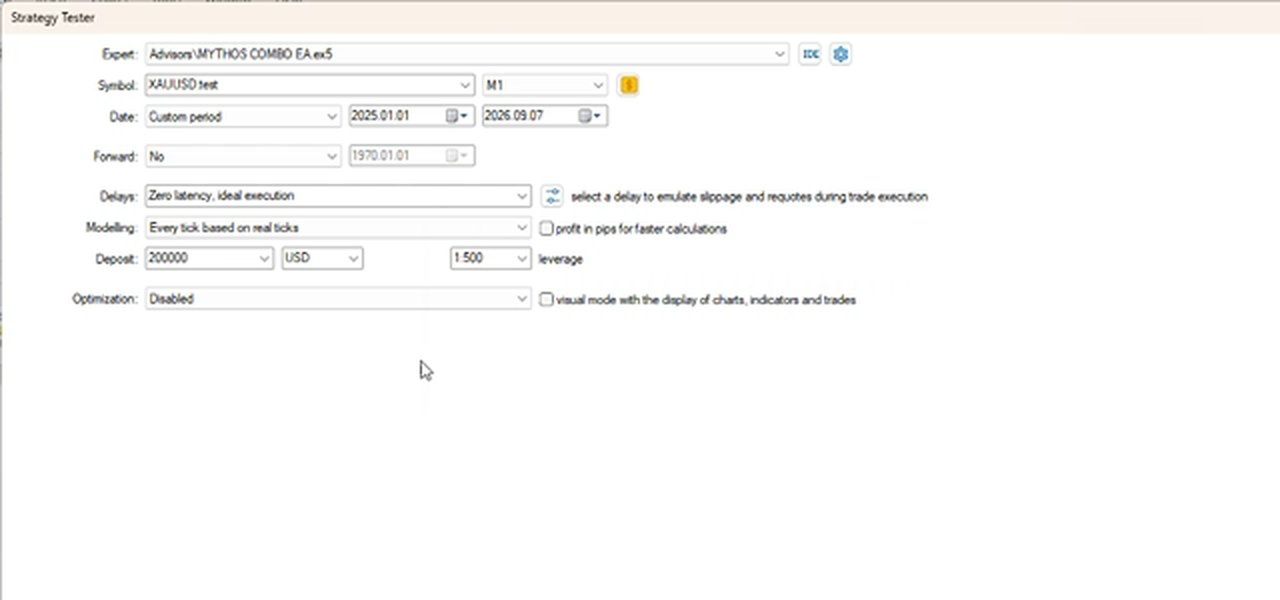Open the end date calendar picker
This screenshot has width=1280, height=600.
click(591, 116)
